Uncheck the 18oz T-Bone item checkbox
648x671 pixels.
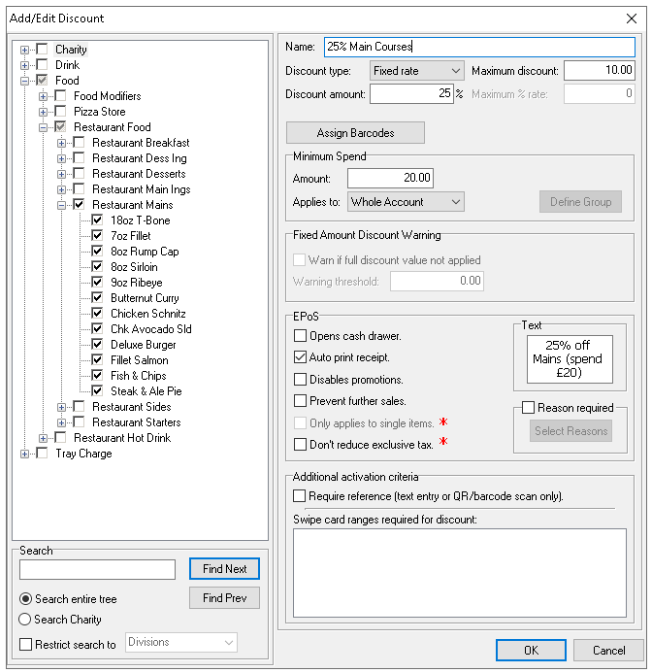pos(97,221)
